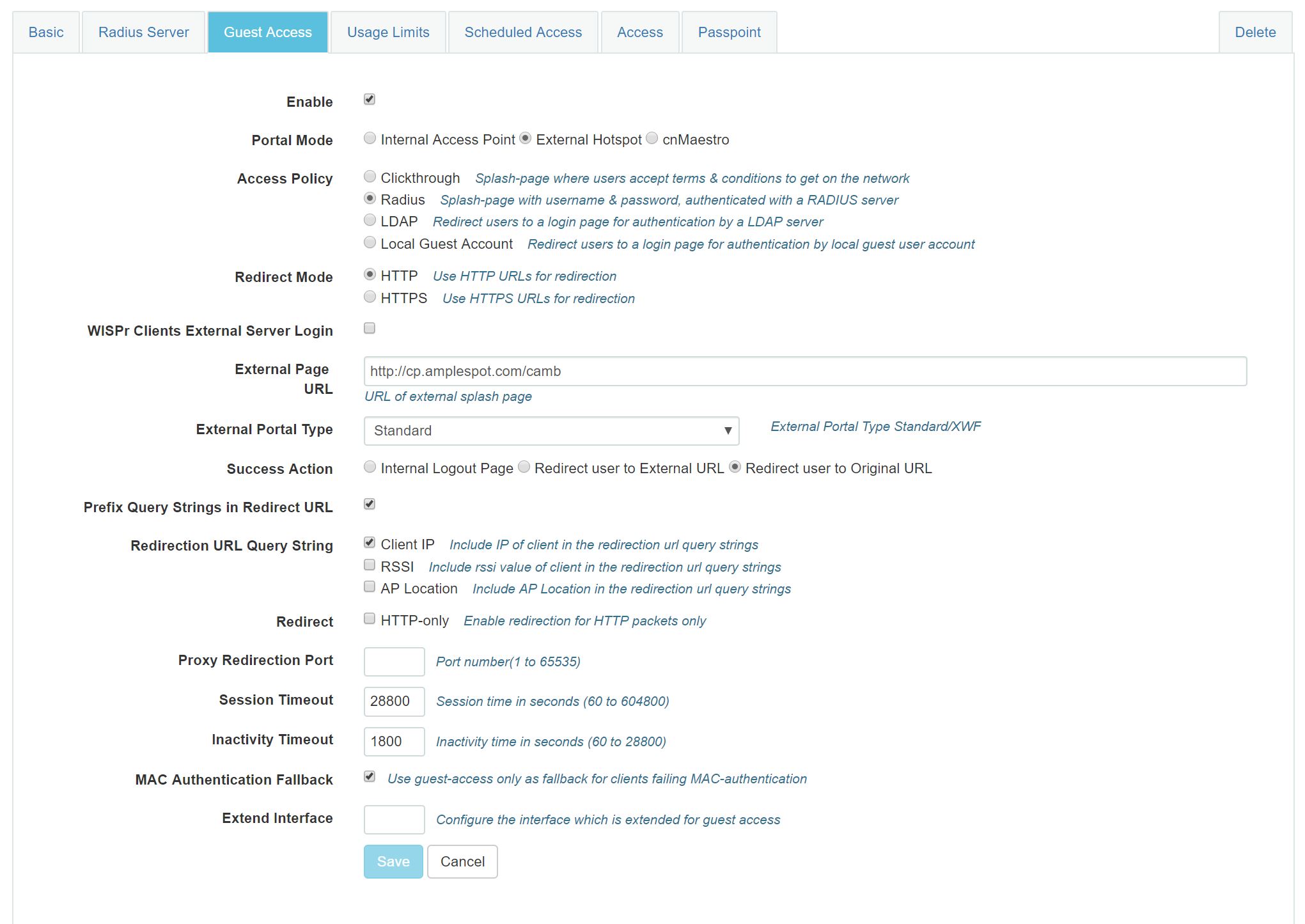The height and width of the screenshot is (924, 1305).
Task: Click the Delete tab at right
Action: coord(1254,33)
